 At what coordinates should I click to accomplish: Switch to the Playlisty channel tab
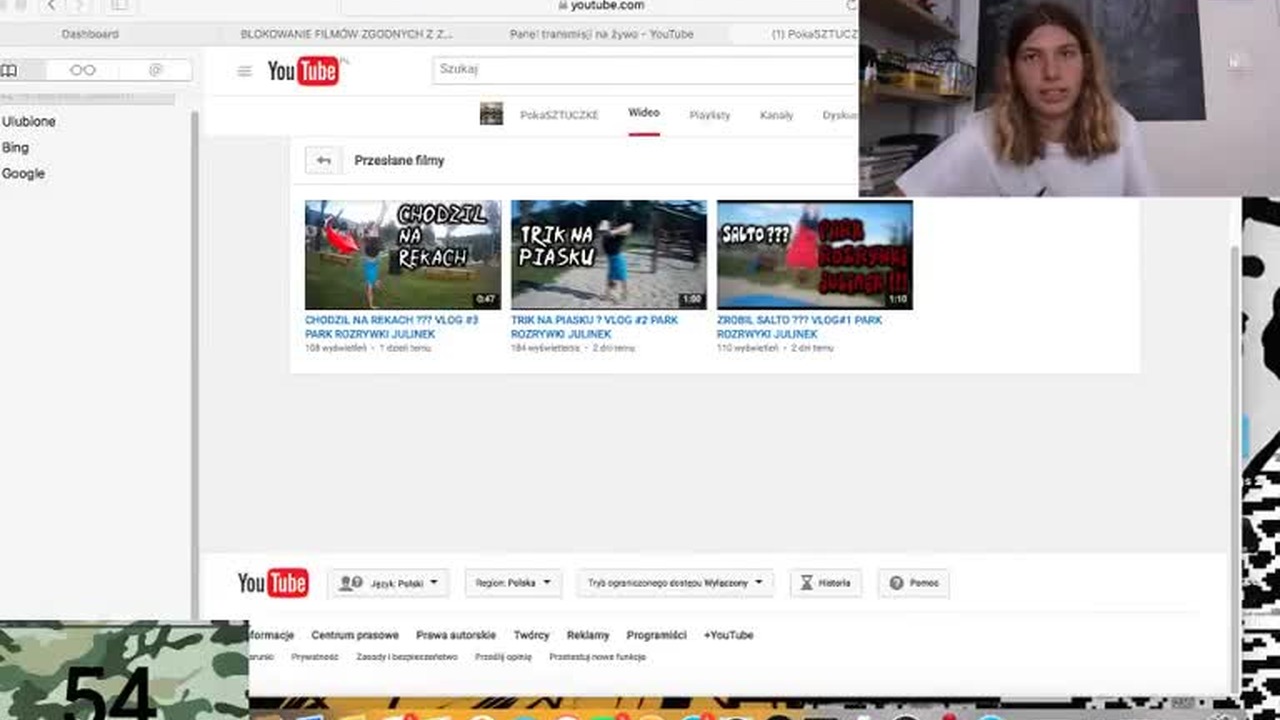click(710, 115)
